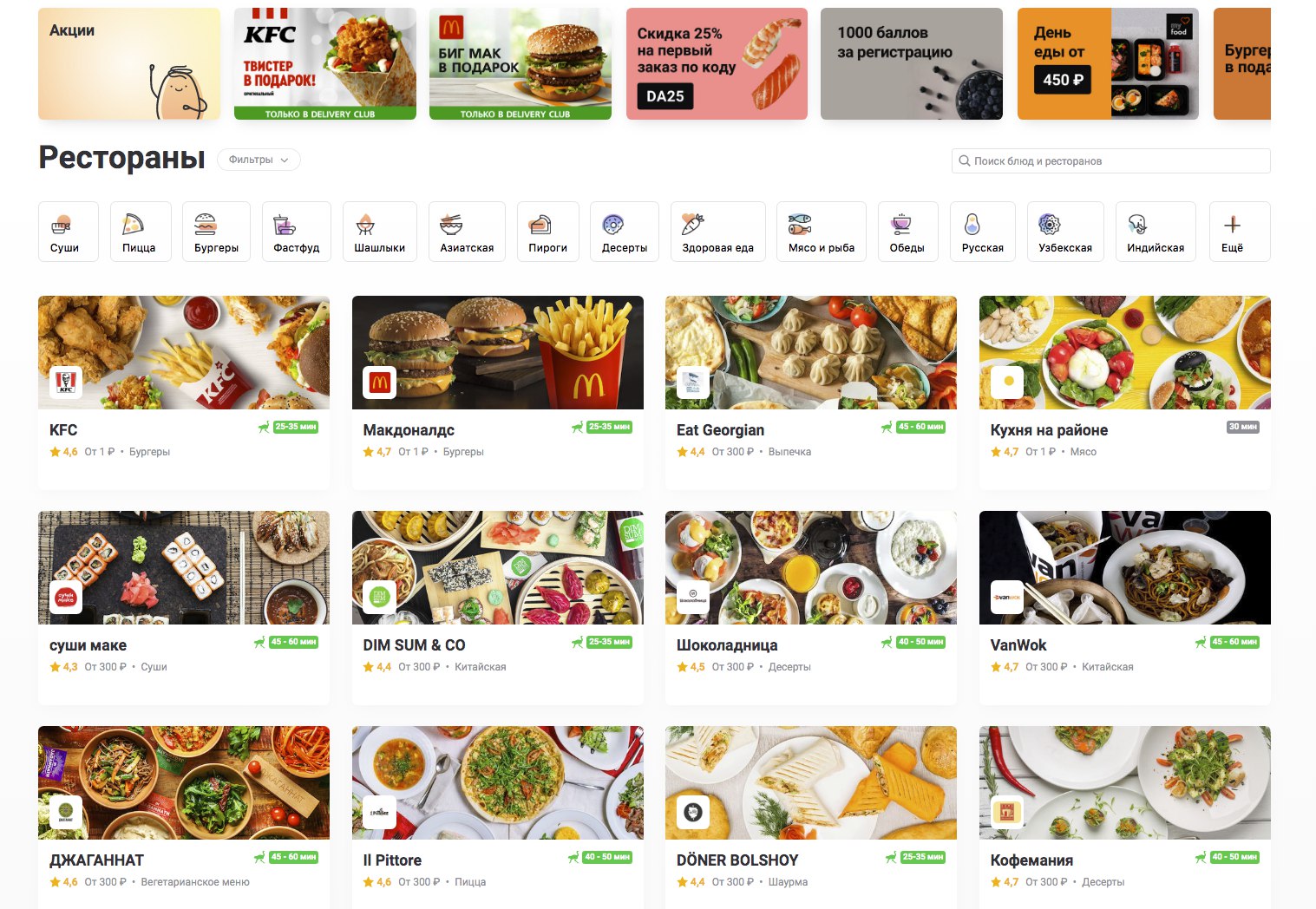
Task: Pick the Десерты donut icon
Action: click(613, 225)
